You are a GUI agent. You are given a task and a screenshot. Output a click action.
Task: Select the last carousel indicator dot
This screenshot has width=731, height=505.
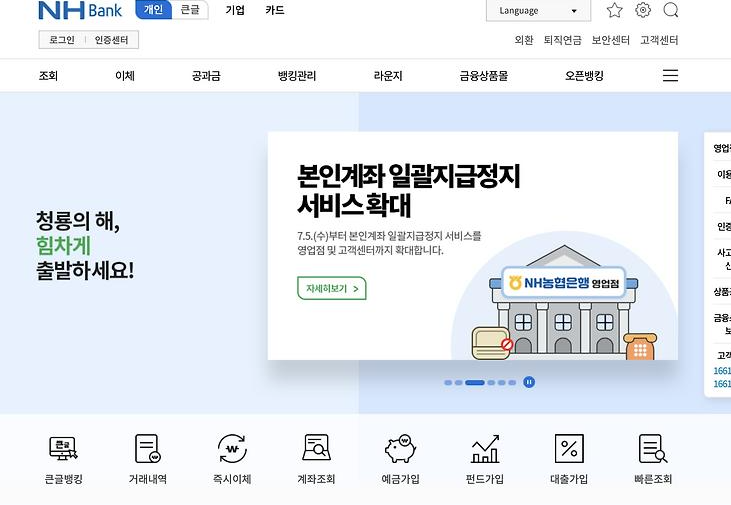[x=512, y=382]
